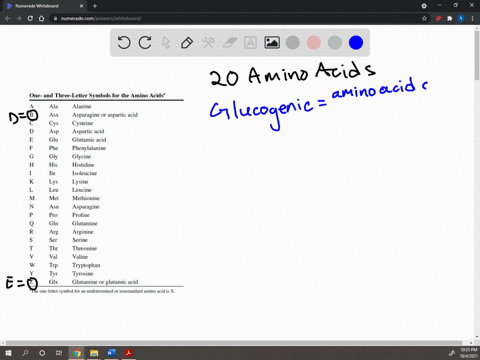This screenshot has width=480, height=360.
Task: Close the Numerade Whiteboard tab
Action: (81, 6)
